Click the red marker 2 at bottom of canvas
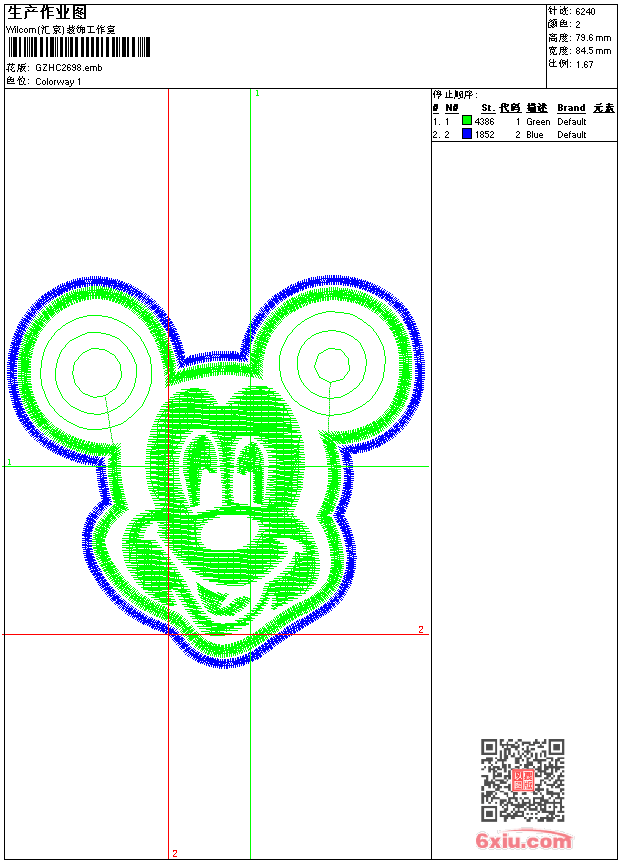Screen dimensions: 620x860 pyautogui.click(x=174, y=853)
